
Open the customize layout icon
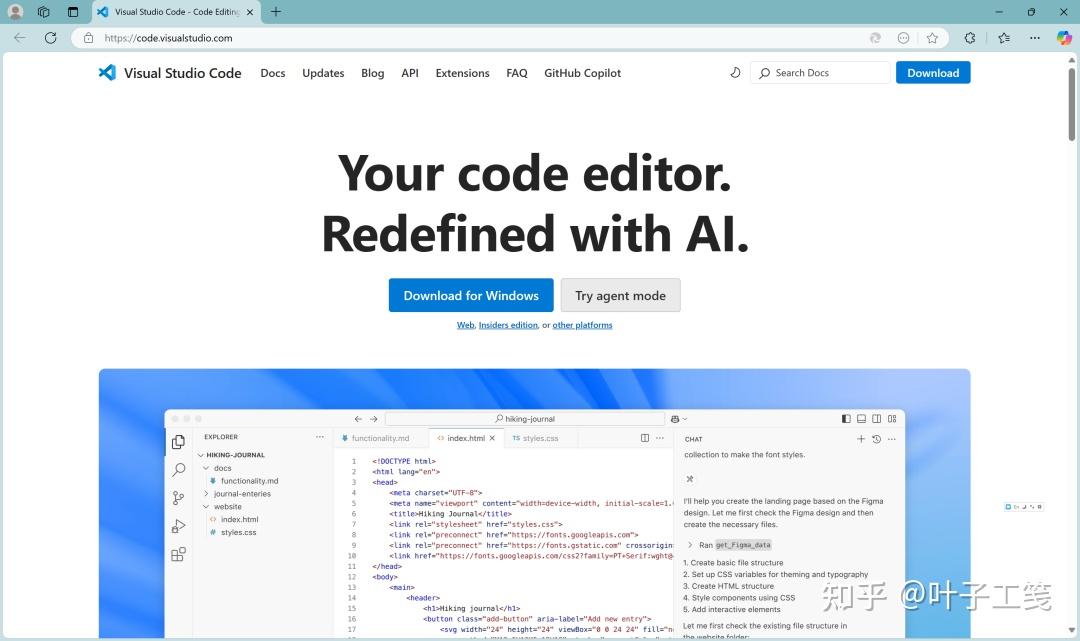pos(892,419)
